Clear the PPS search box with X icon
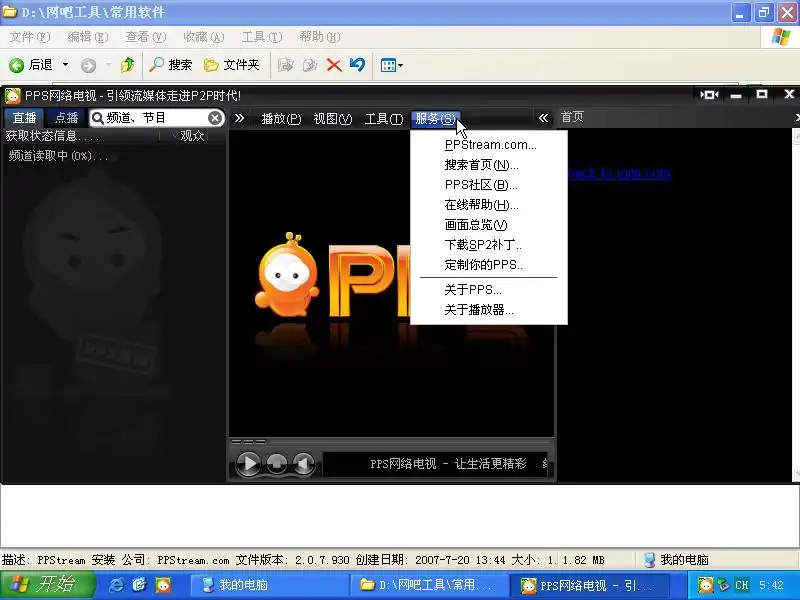The height and width of the screenshot is (600, 800). (215, 118)
